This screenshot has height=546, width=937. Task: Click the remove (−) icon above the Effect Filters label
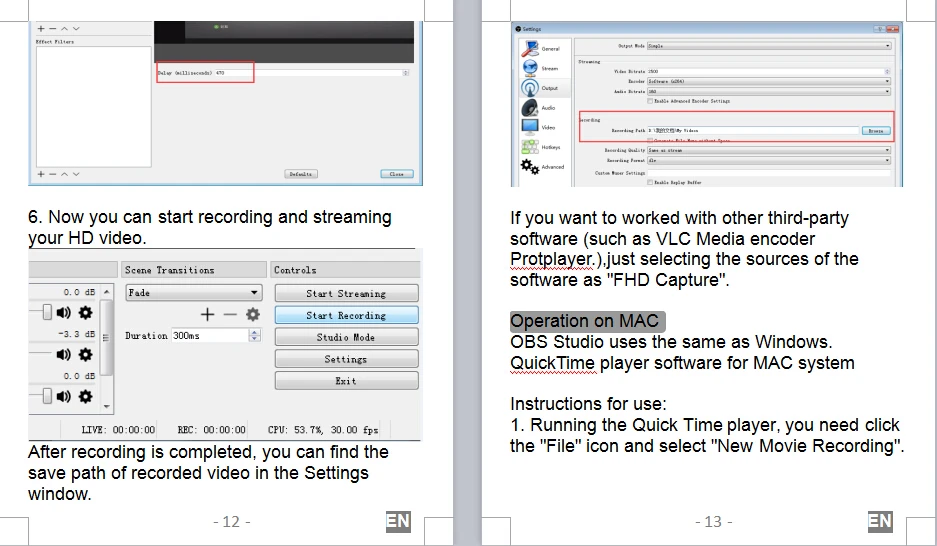pyautogui.click(x=53, y=28)
